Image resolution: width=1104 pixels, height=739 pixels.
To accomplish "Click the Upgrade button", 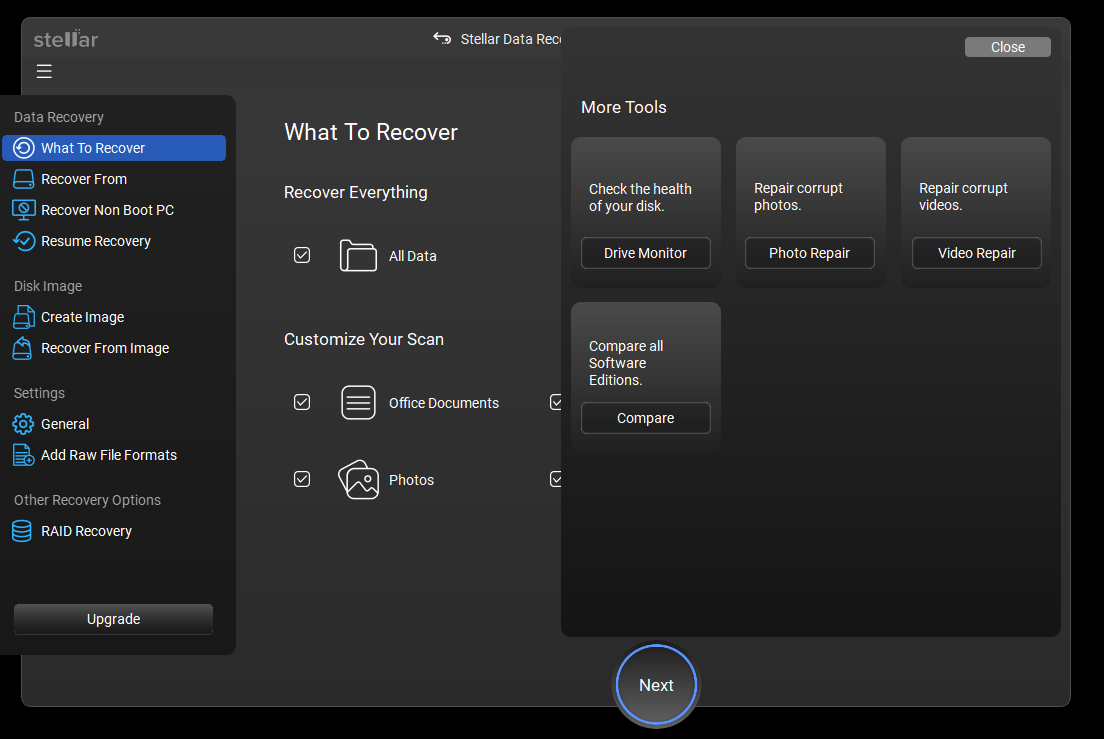I will pos(113,619).
